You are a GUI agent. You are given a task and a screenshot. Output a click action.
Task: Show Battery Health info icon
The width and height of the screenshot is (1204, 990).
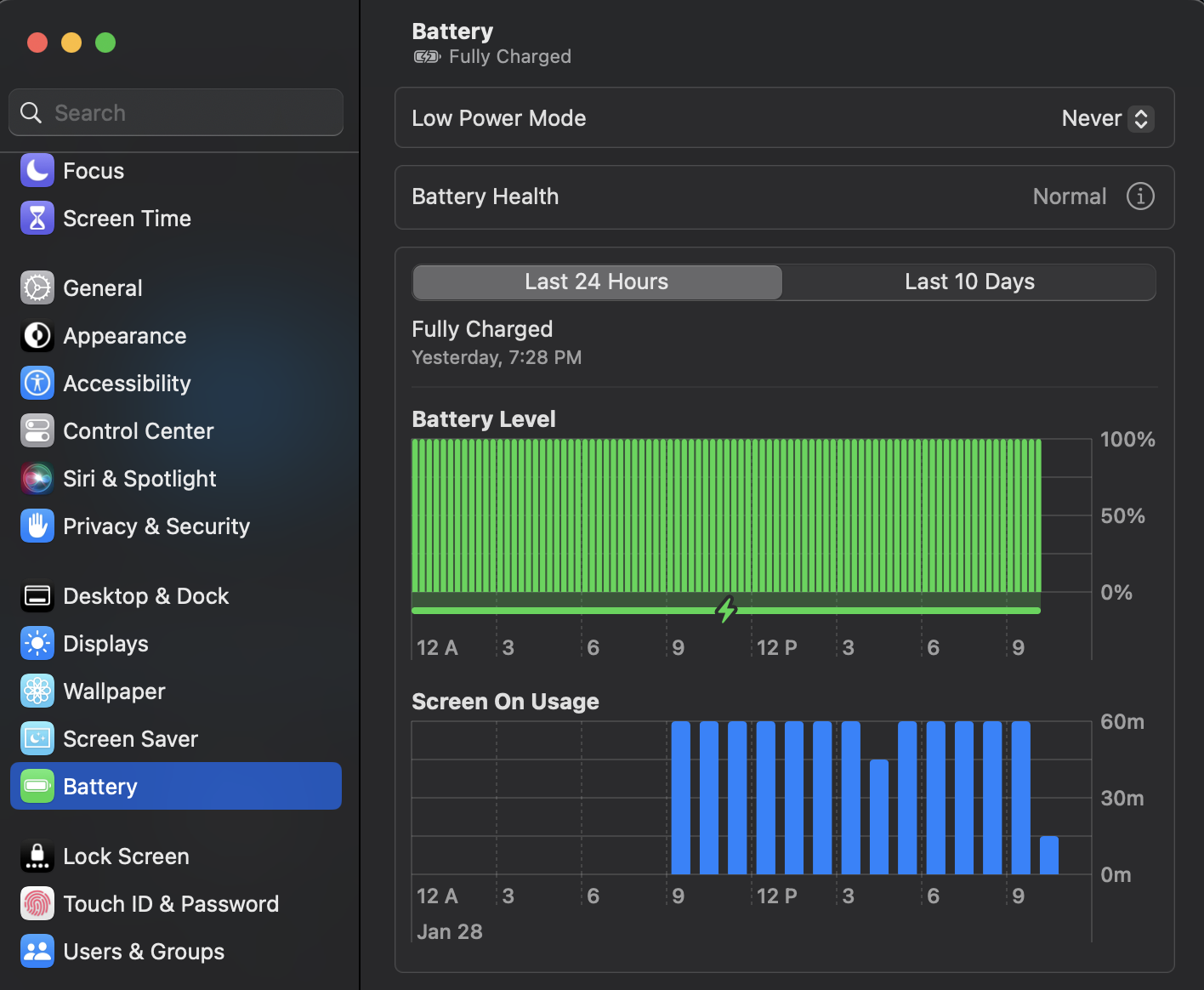[x=1140, y=196]
